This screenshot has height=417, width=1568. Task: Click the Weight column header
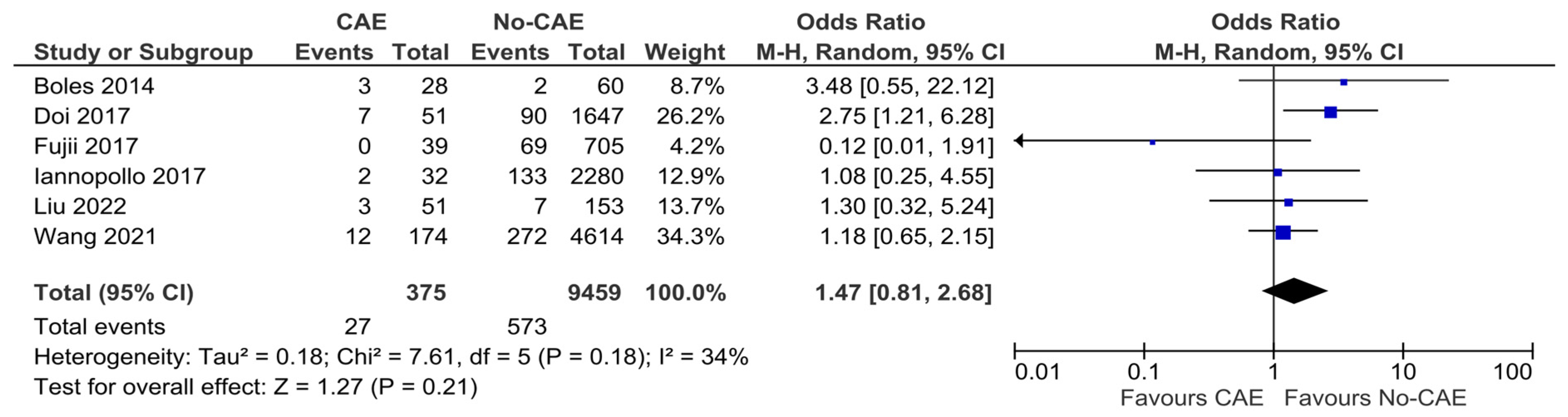pyautogui.click(x=685, y=52)
